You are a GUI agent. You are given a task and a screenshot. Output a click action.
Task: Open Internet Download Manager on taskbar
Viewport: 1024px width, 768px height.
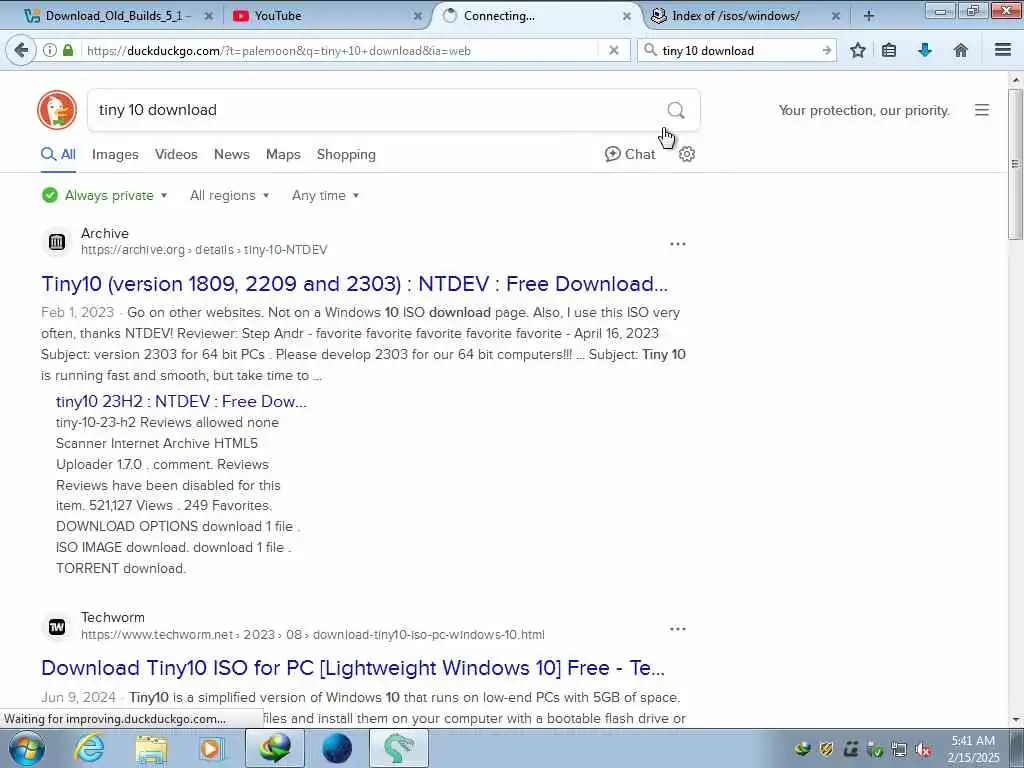275,748
